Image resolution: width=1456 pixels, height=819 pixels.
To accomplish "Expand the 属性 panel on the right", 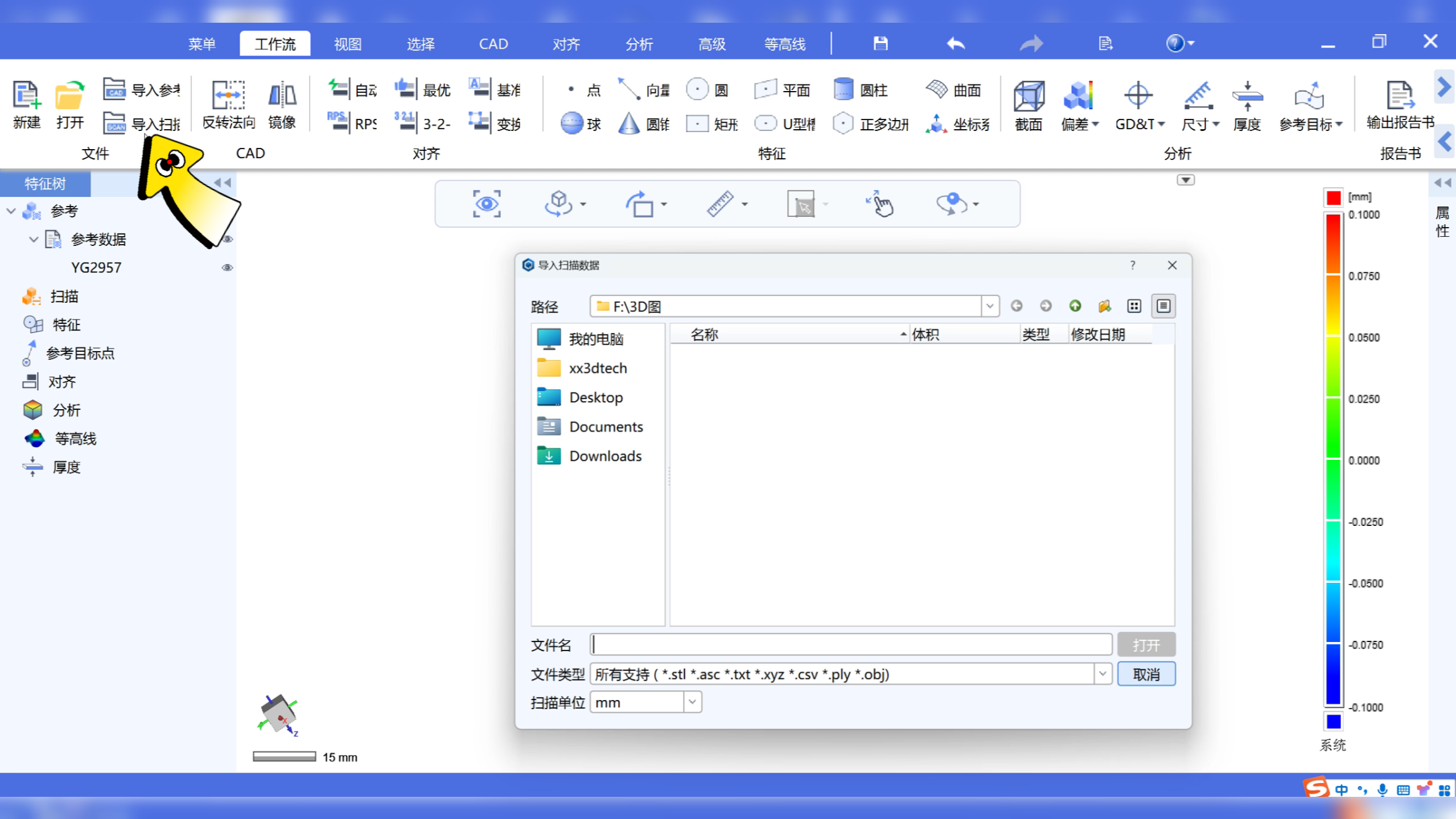I will (x=1442, y=183).
